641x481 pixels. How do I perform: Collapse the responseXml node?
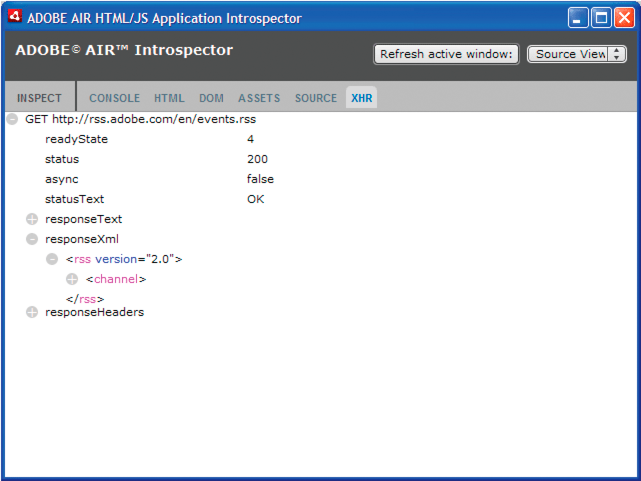click(x=32, y=239)
